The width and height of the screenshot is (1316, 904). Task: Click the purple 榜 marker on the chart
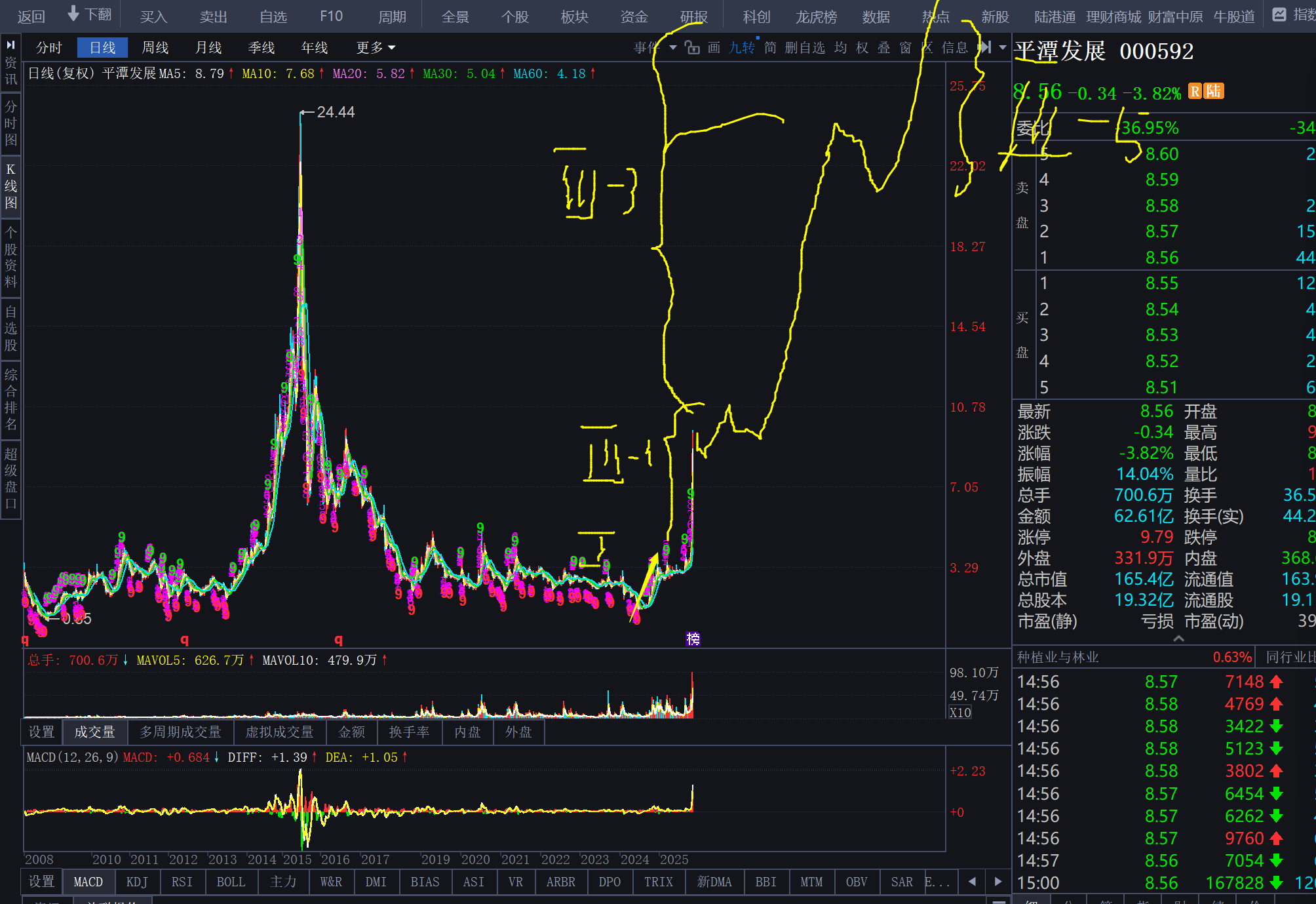click(x=693, y=639)
